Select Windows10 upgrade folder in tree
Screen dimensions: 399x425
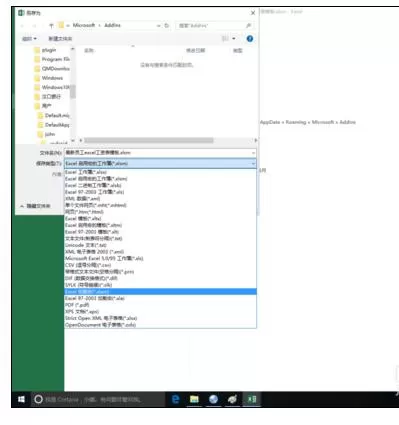pos(52,87)
